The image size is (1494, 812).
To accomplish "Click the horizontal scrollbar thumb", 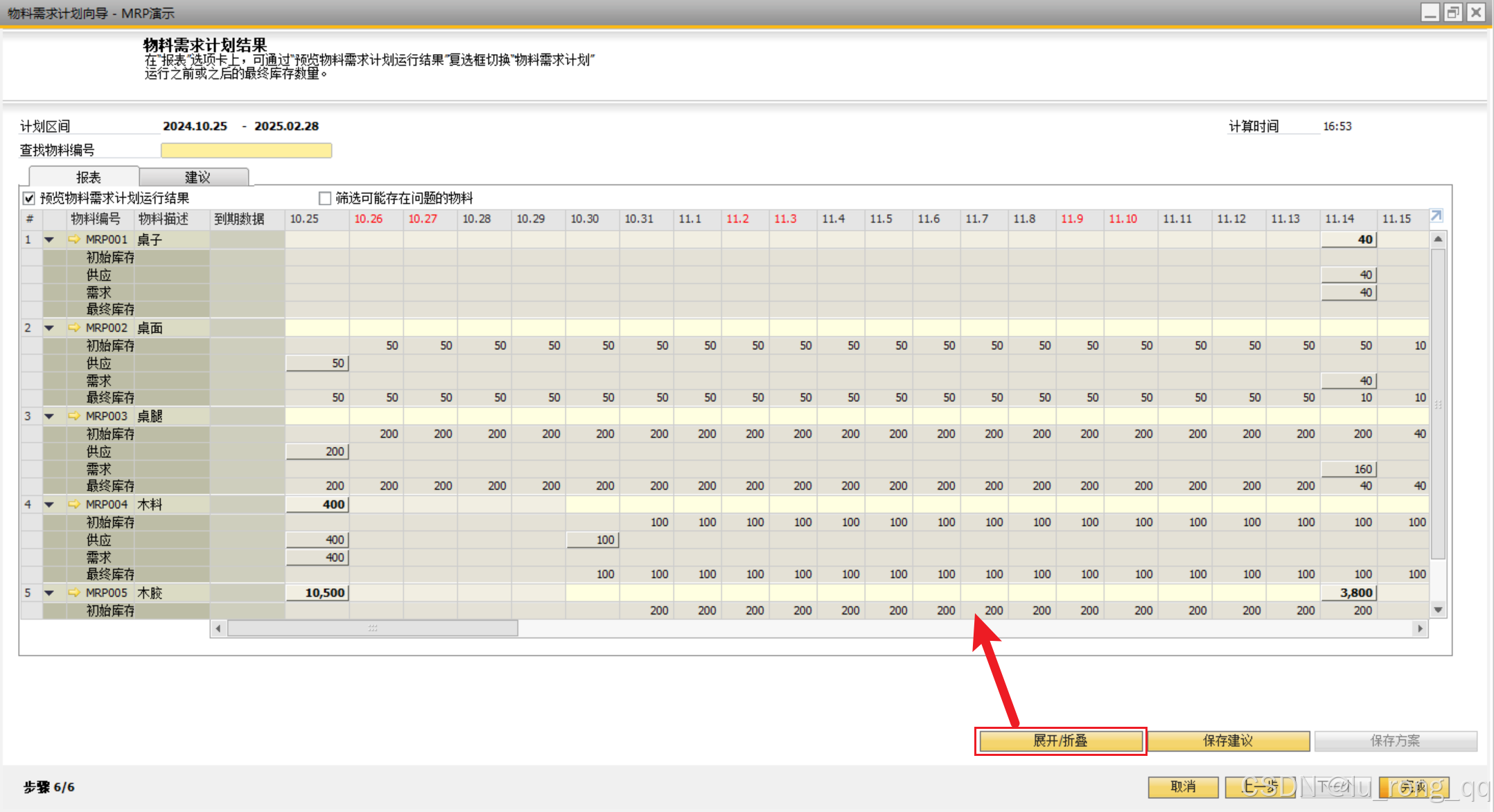I will pyautogui.click(x=372, y=628).
